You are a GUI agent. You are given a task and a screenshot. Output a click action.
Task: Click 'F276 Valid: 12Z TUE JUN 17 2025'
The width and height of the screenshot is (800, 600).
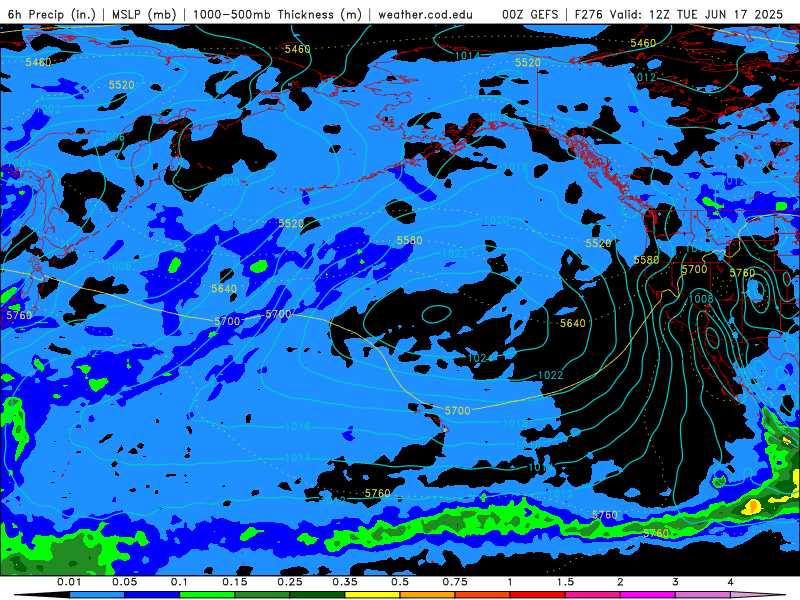pyautogui.click(x=679, y=14)
